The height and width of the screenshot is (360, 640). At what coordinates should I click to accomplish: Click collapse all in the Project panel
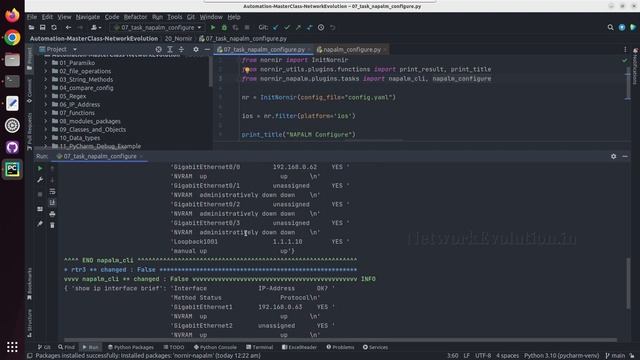click(x=181, y=49)
